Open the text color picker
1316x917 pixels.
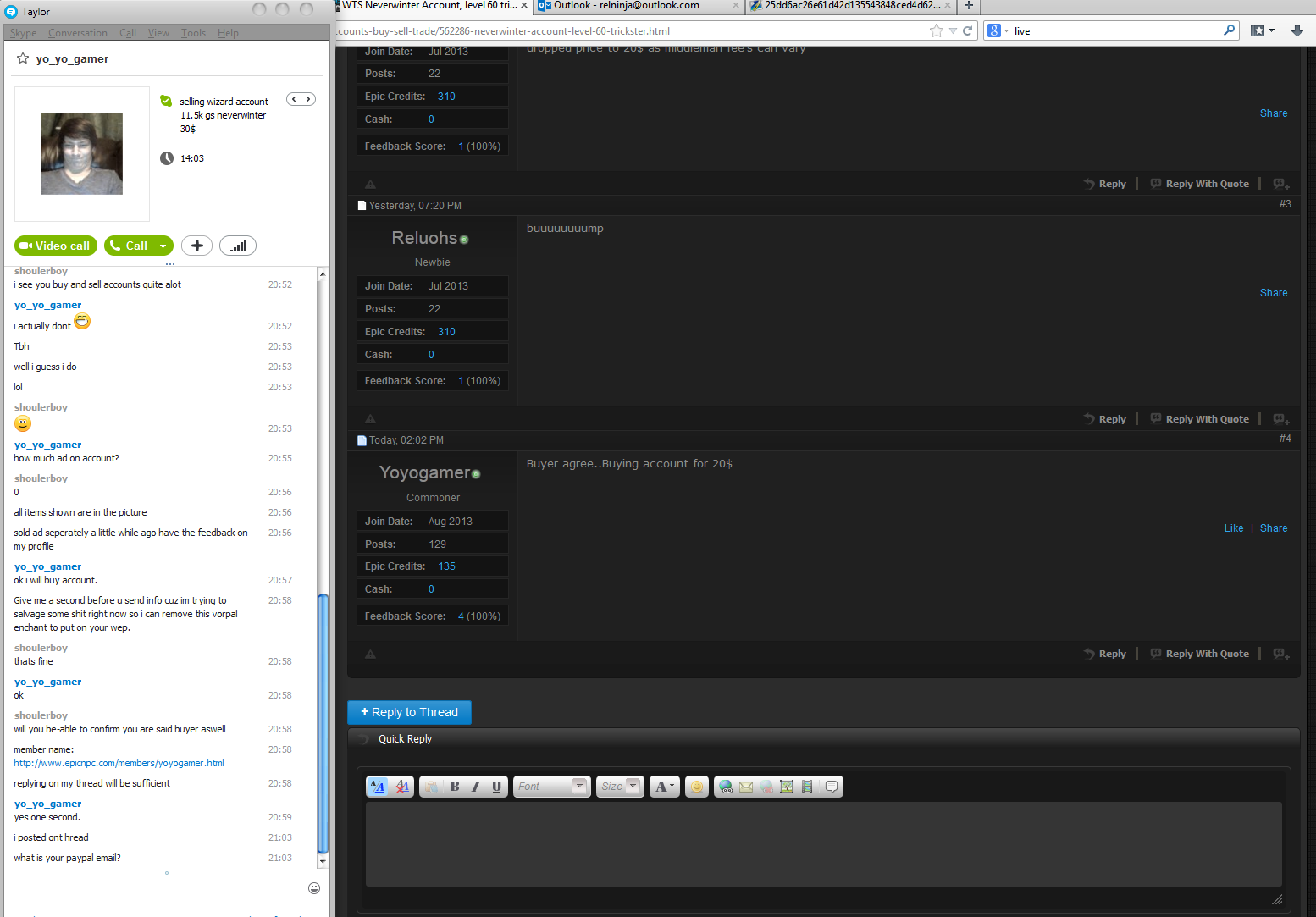tap(665, 787)
